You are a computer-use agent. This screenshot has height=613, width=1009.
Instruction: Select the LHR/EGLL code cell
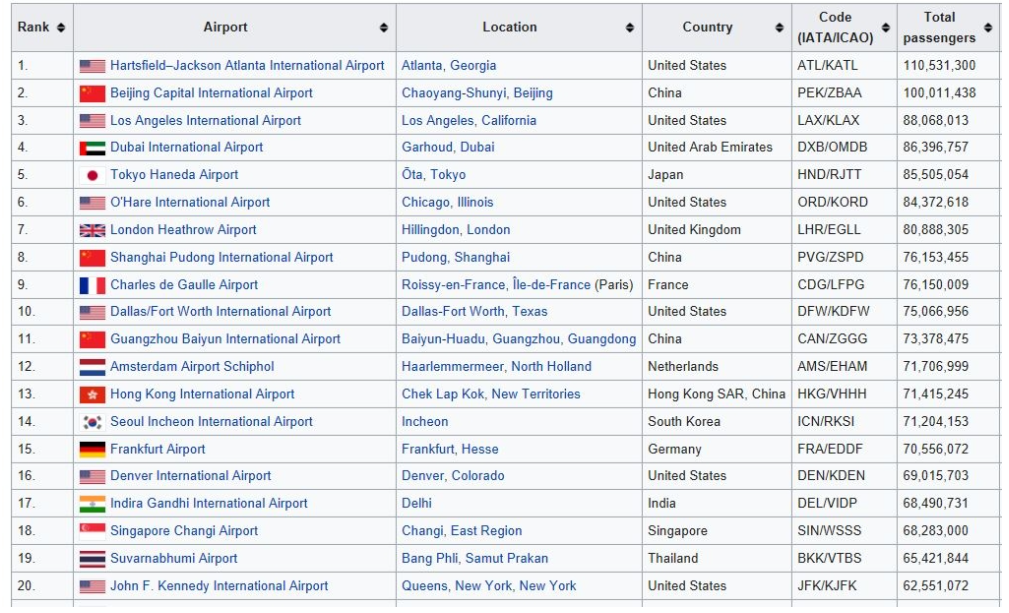[x=844, y=230]
